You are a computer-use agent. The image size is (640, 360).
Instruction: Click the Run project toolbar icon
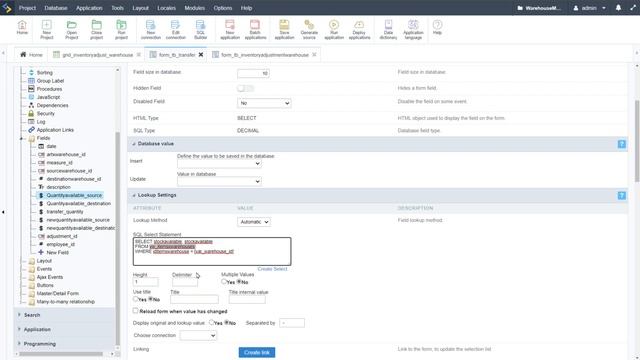click(121, 29)
